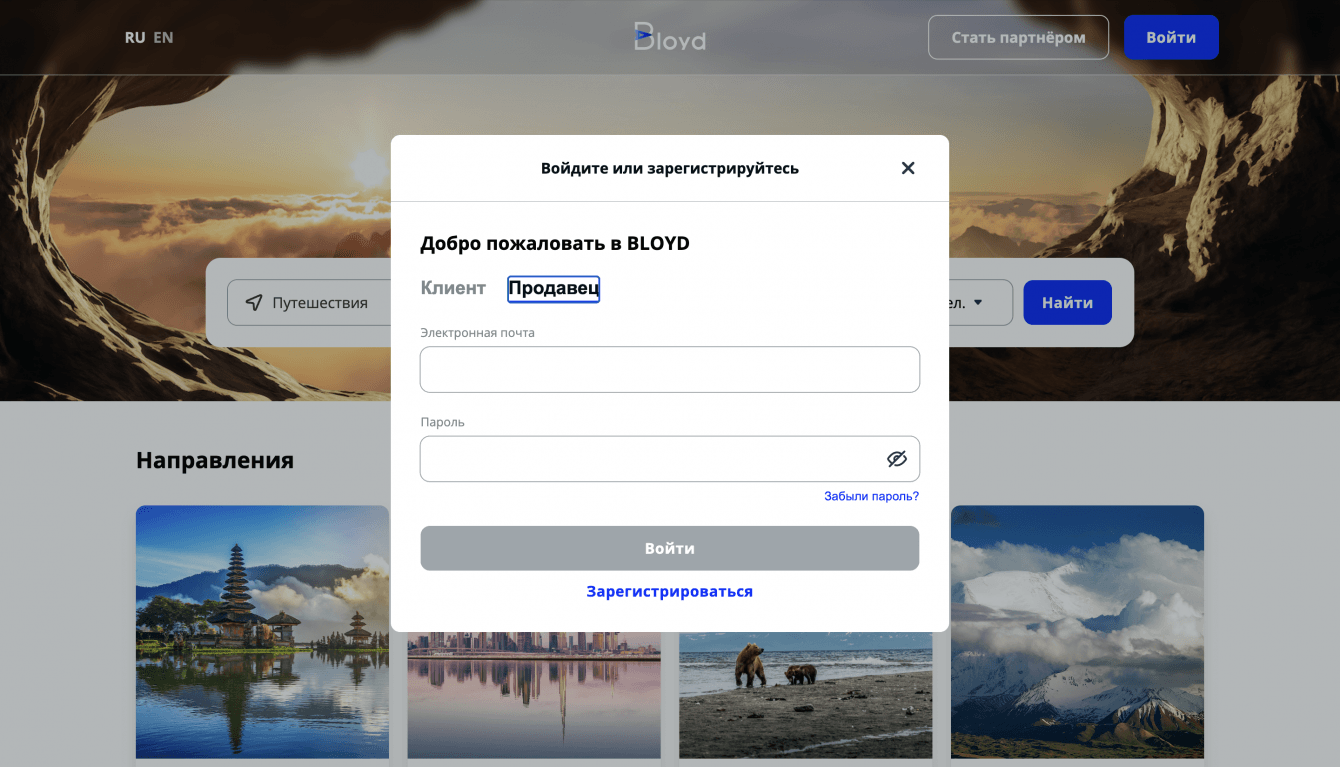Toggle password visibility with the eye icon
The image size is (1340, 767).
tap(896, 459)
